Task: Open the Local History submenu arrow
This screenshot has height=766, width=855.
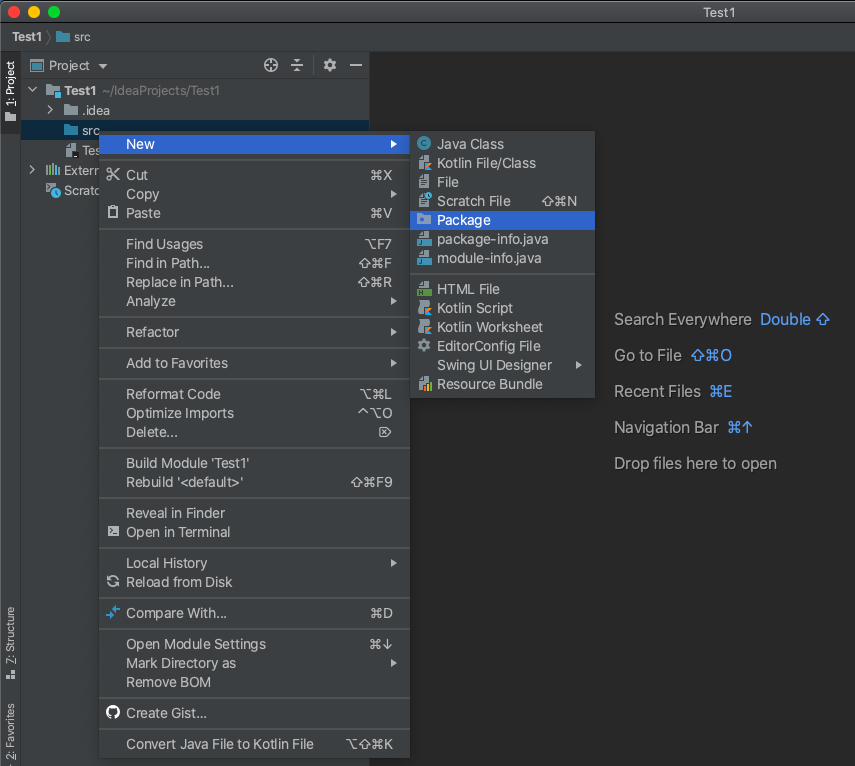Action: pyautogui.click(x=393, y=563)
